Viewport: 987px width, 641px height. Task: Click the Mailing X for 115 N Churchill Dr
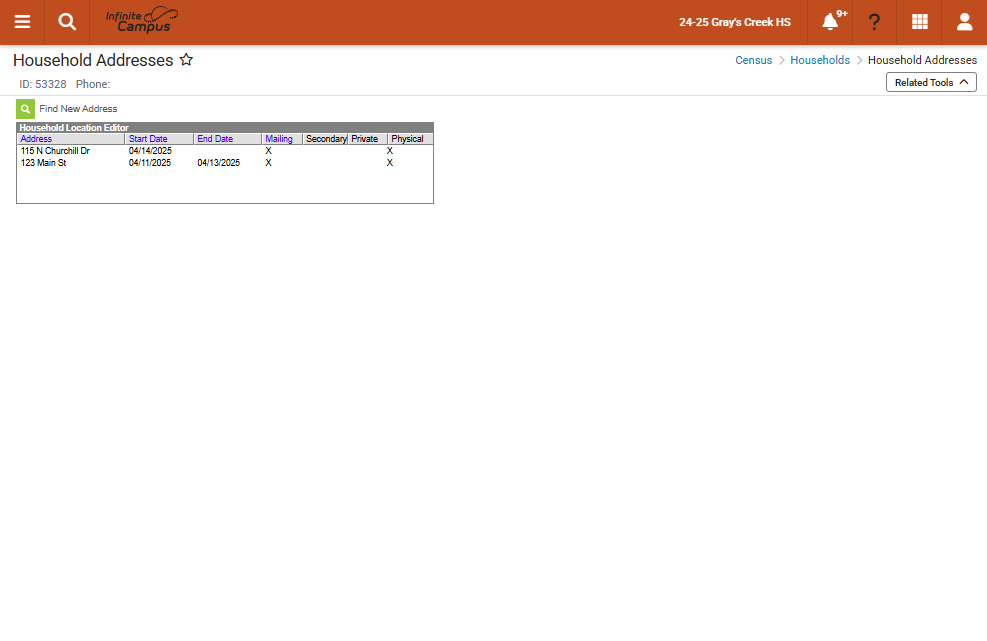tap(268, 151)
